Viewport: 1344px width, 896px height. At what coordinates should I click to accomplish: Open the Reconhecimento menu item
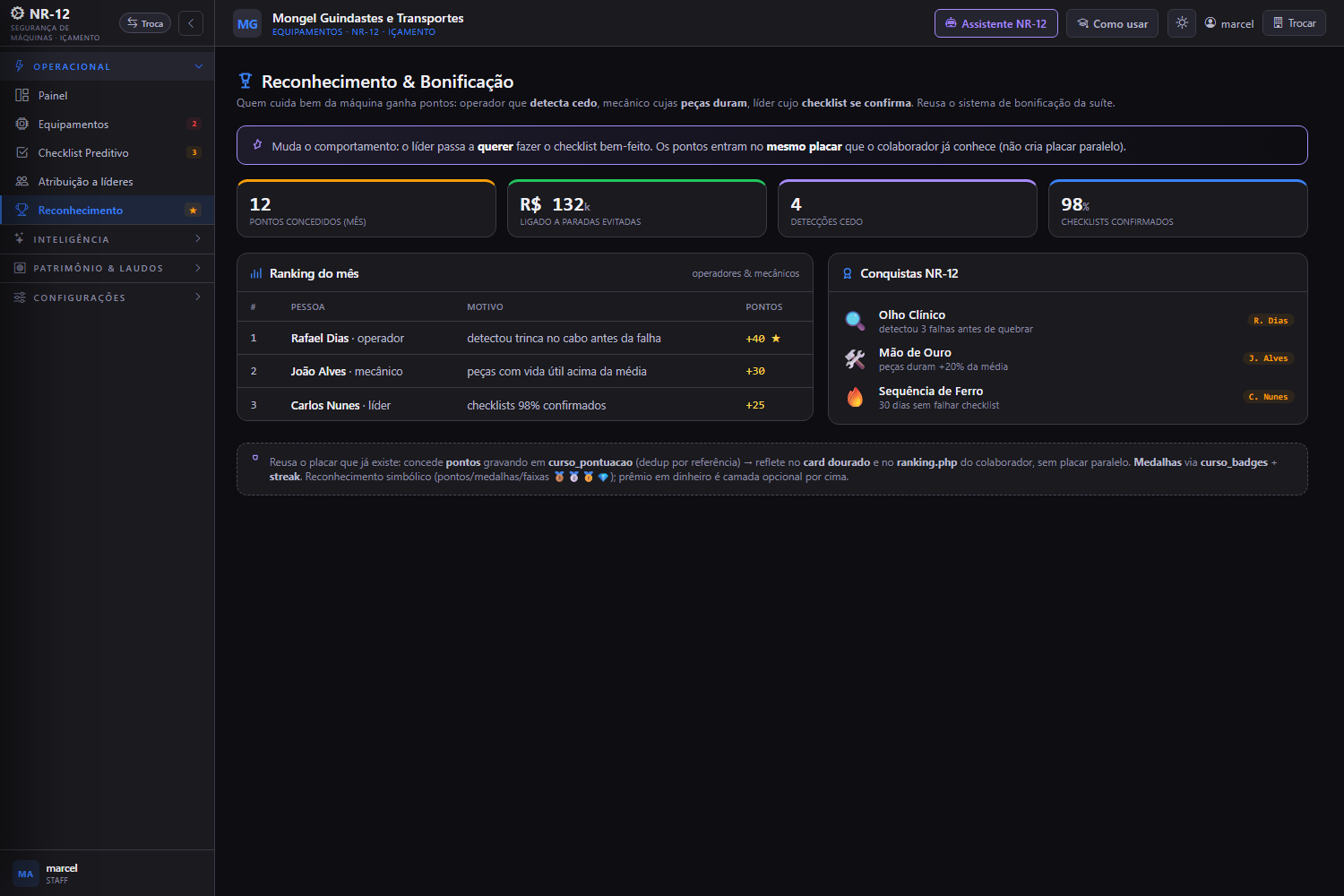coord(108,210)
